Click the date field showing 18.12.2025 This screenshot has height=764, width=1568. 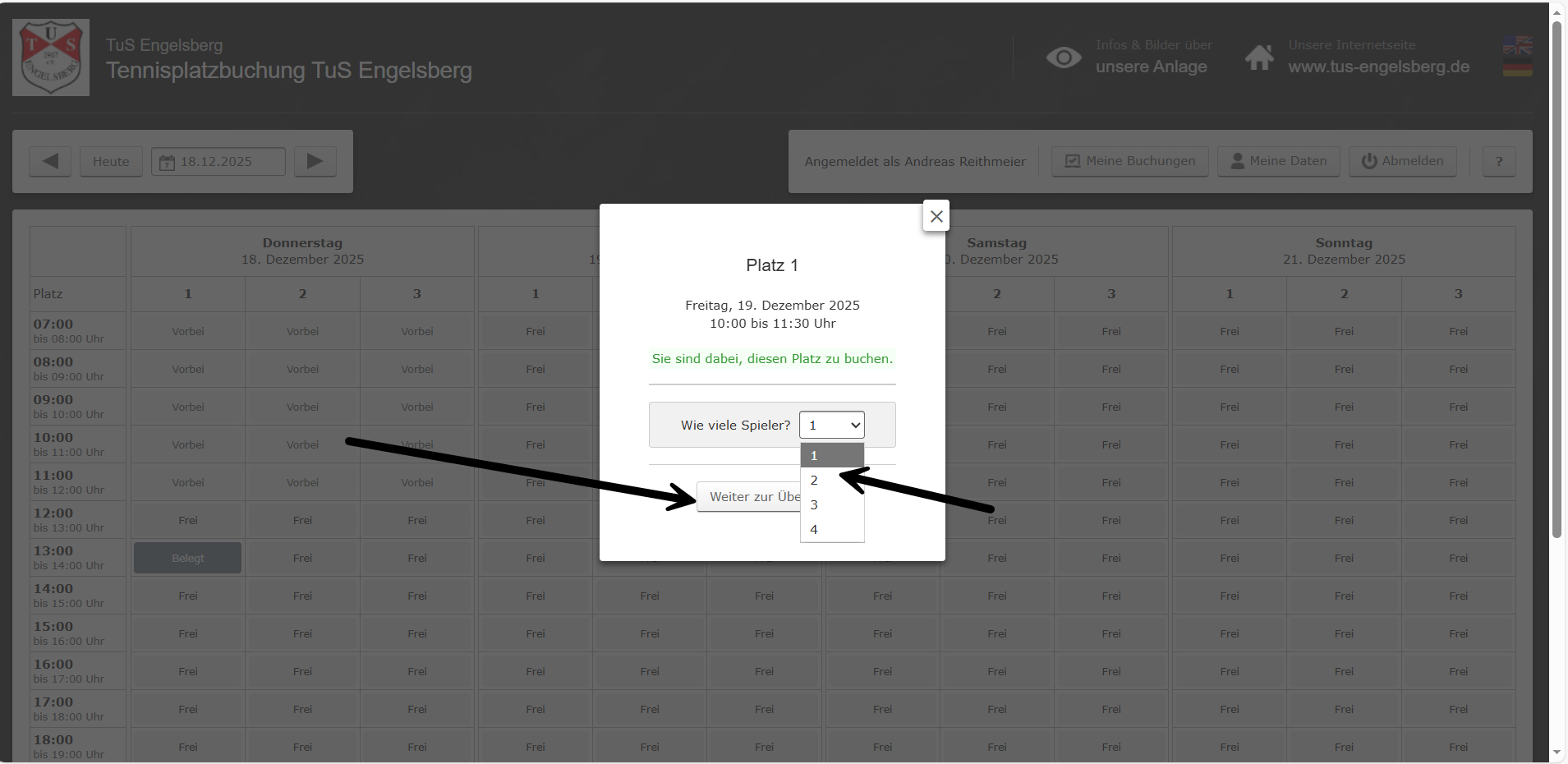[x=218, y=161]
